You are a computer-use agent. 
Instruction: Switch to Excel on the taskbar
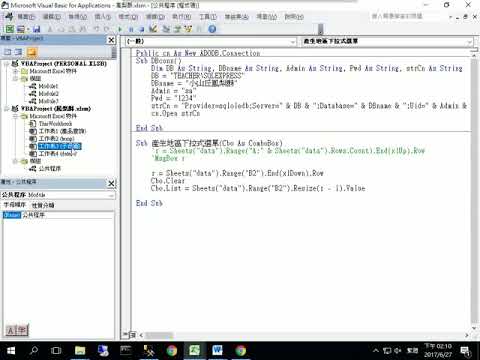[194, 351]
